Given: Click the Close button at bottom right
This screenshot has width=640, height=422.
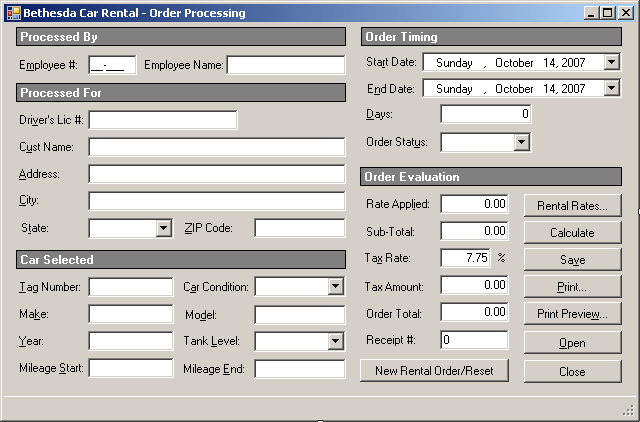Looking at the screenshot, I should (x=573, y=371).
